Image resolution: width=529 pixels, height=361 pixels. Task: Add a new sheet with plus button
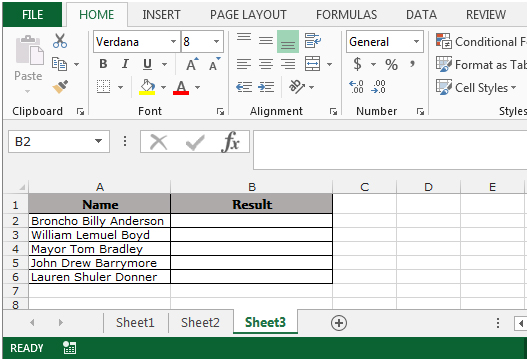point(339,323)
